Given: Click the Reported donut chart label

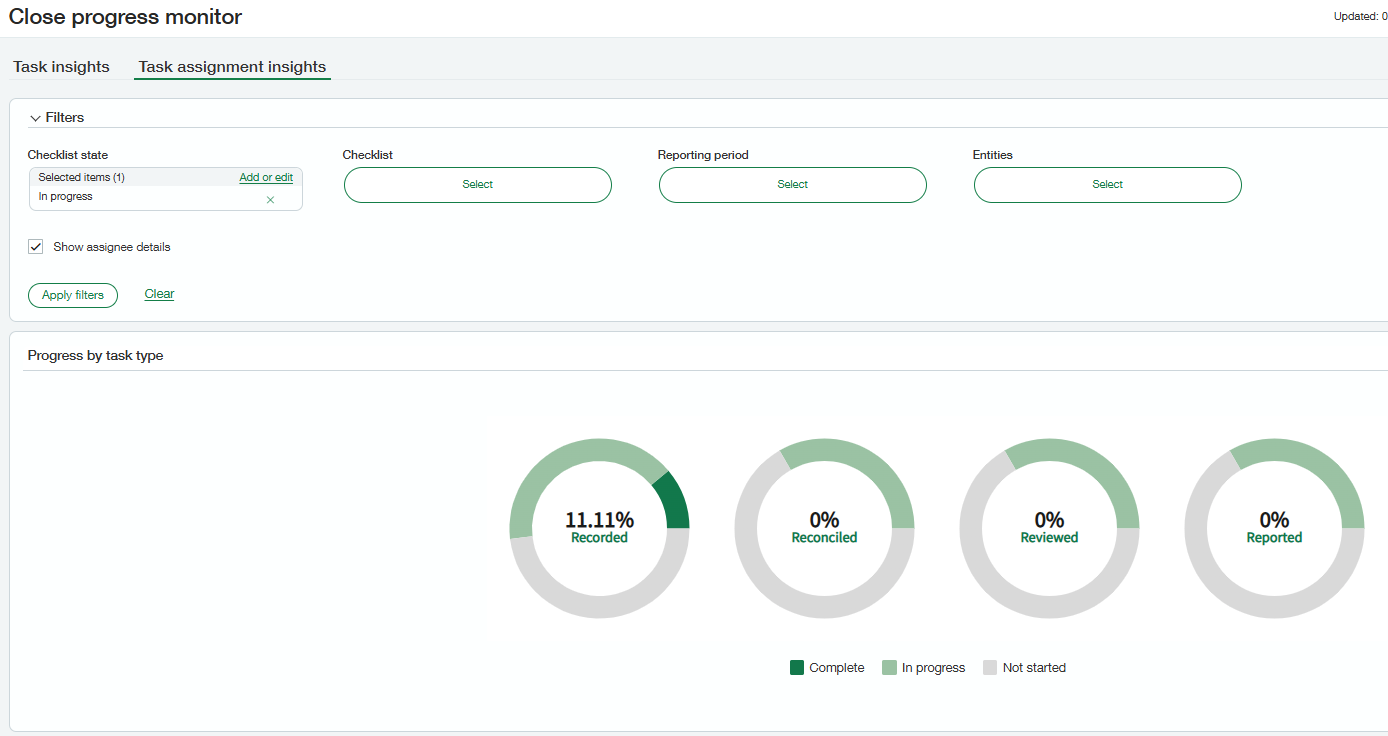Looking at the screenshot, I should tap(1274, 538).
